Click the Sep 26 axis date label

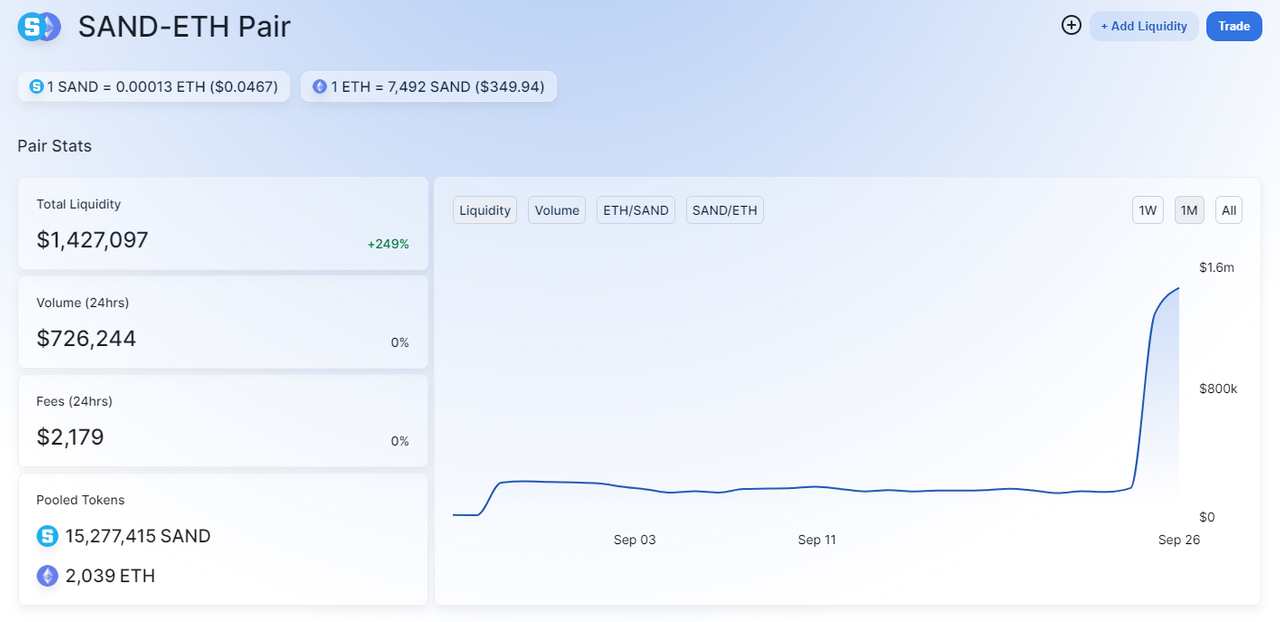(1179, 540)
